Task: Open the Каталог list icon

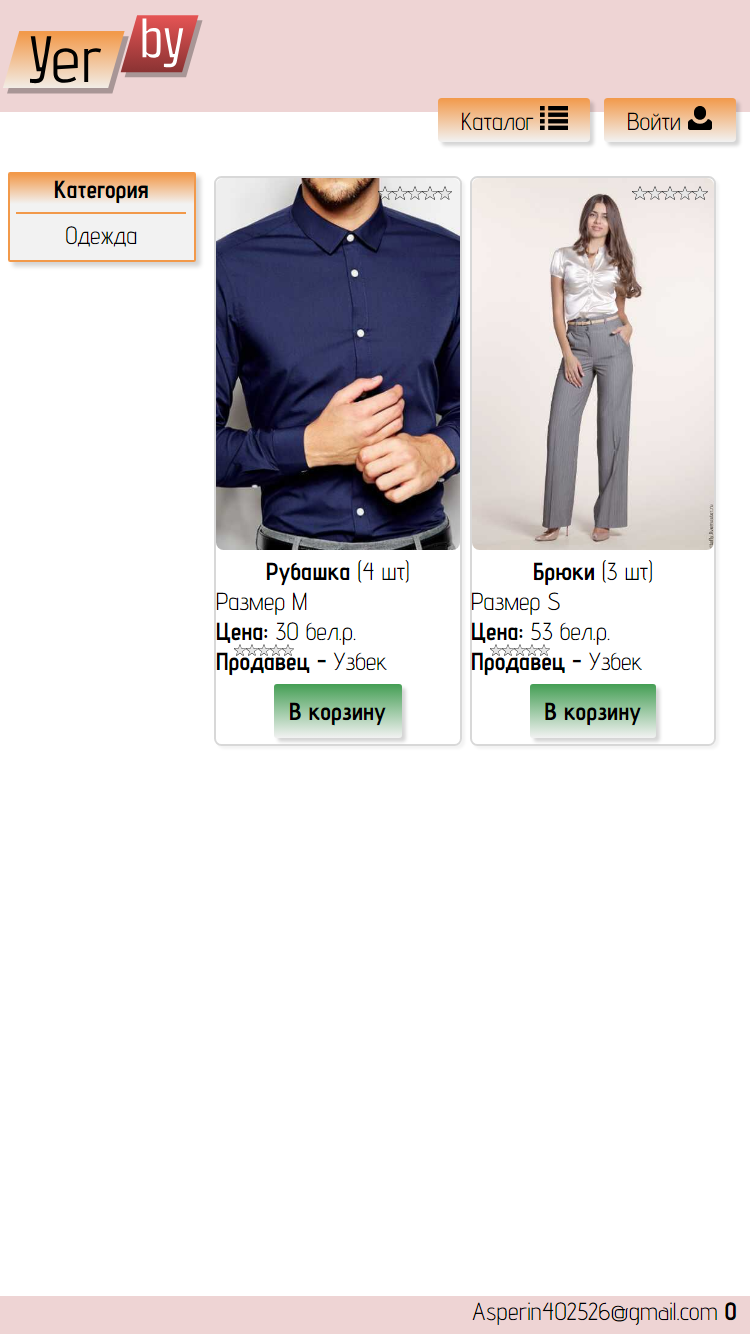Action: [554, 119]
